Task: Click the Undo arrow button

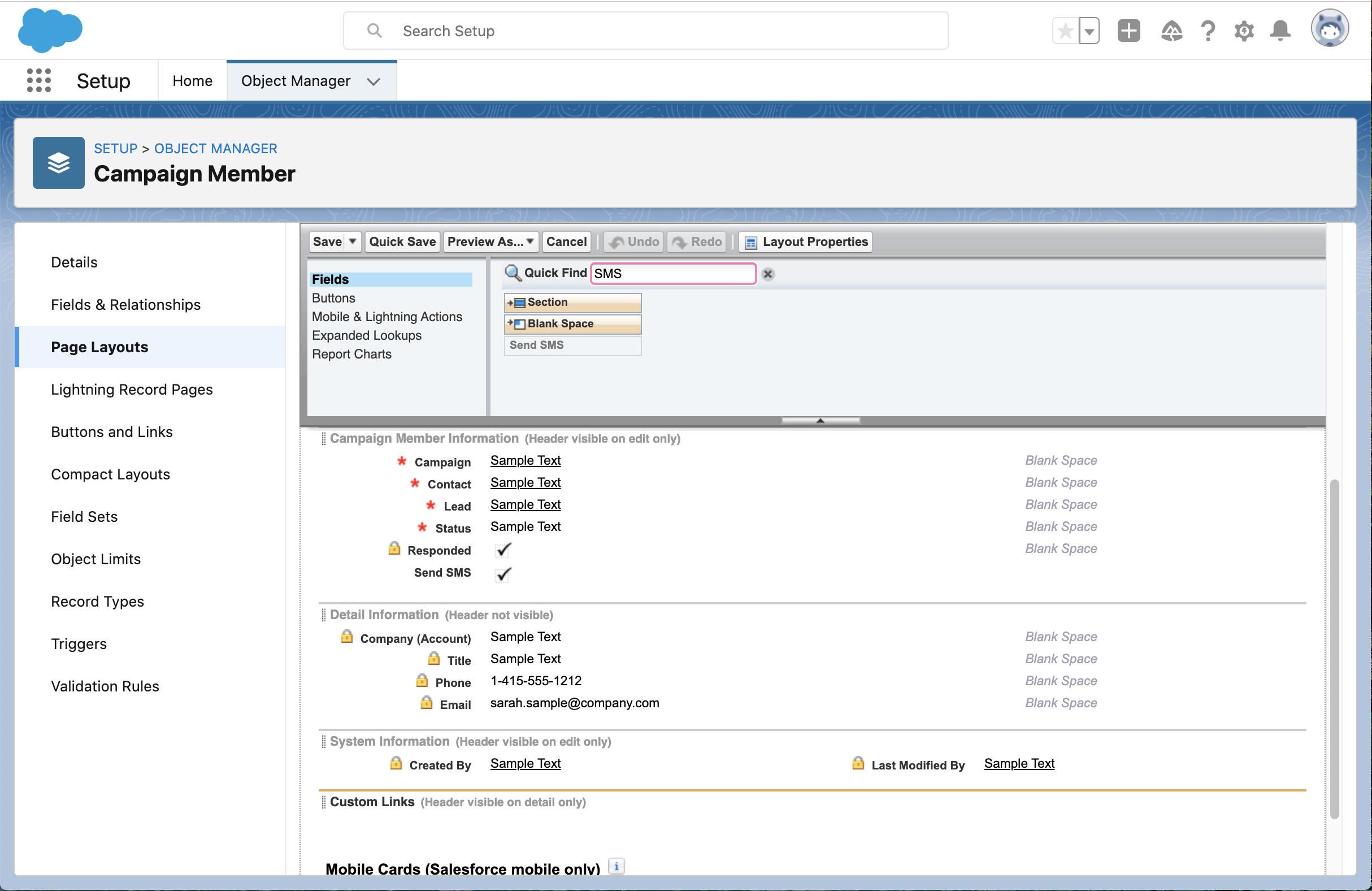Action: 634,241
